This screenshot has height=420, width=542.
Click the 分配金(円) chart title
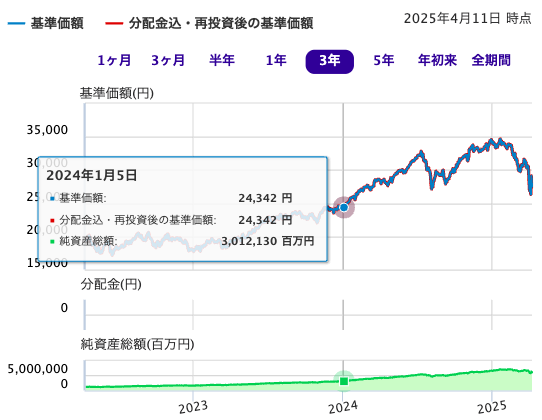111,284
